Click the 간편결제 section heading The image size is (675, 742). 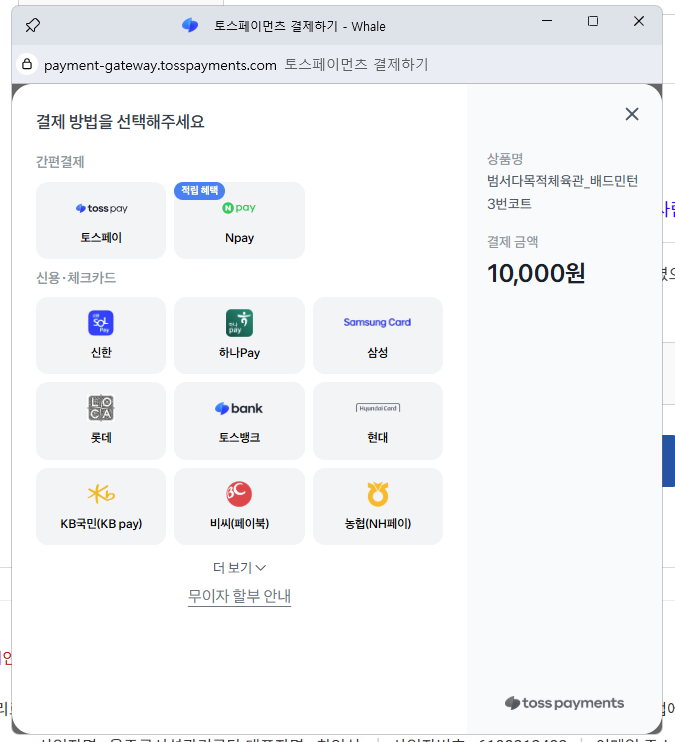60,162
